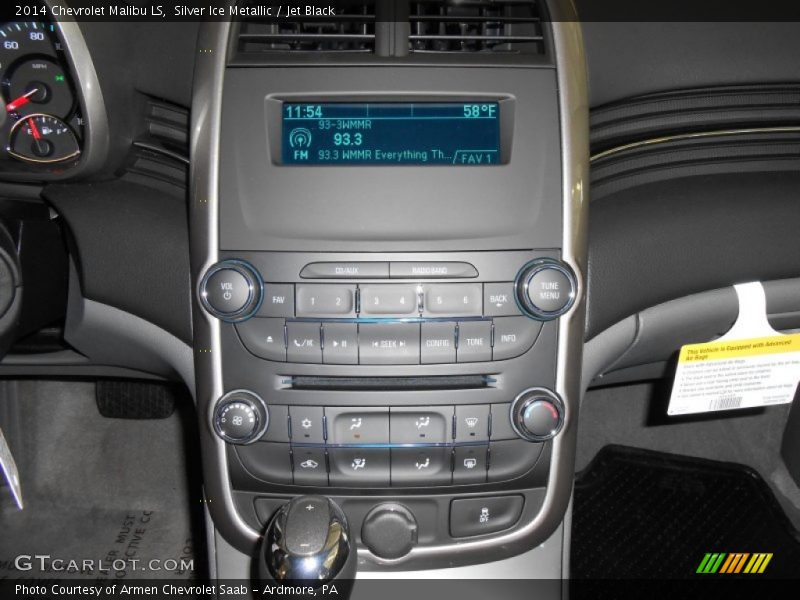Toggle rear window defogger
The image size is (800, 600).
[469, 464]
